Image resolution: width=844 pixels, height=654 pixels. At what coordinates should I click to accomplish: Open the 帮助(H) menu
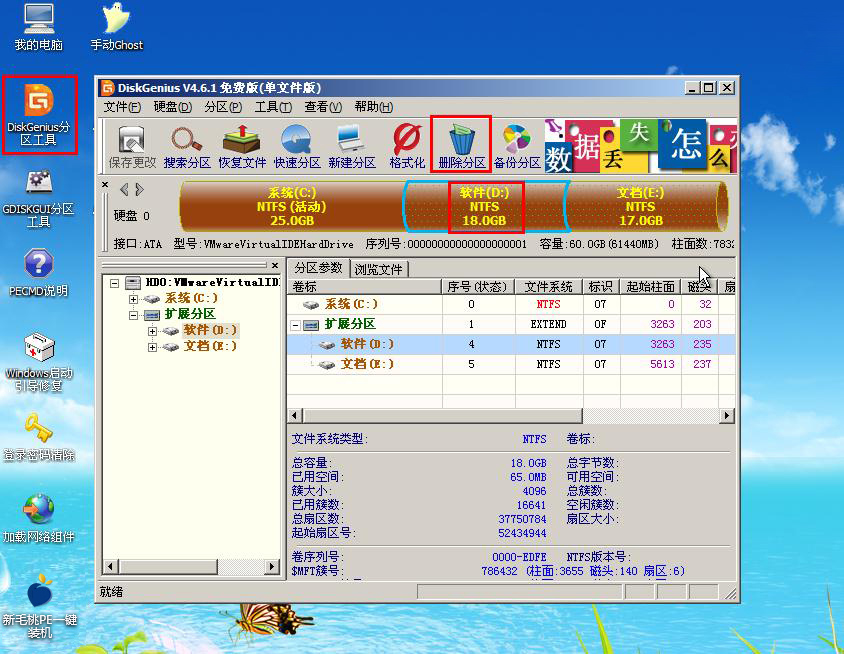coord(374,107)
